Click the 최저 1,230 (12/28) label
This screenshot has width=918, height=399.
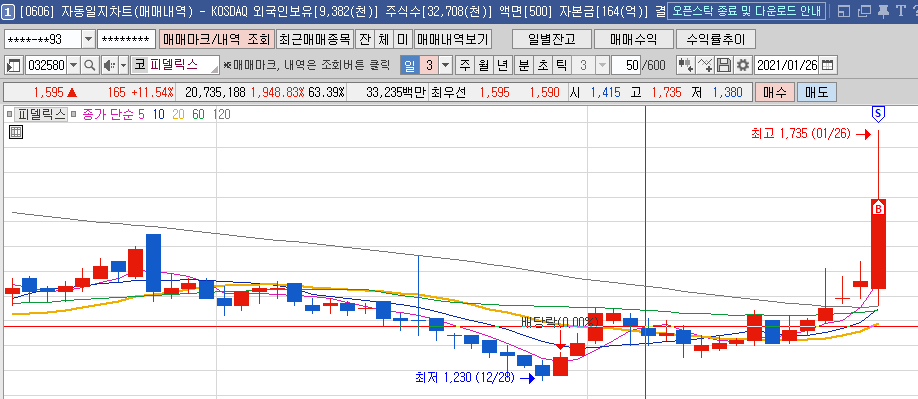(x=464, y=377)
